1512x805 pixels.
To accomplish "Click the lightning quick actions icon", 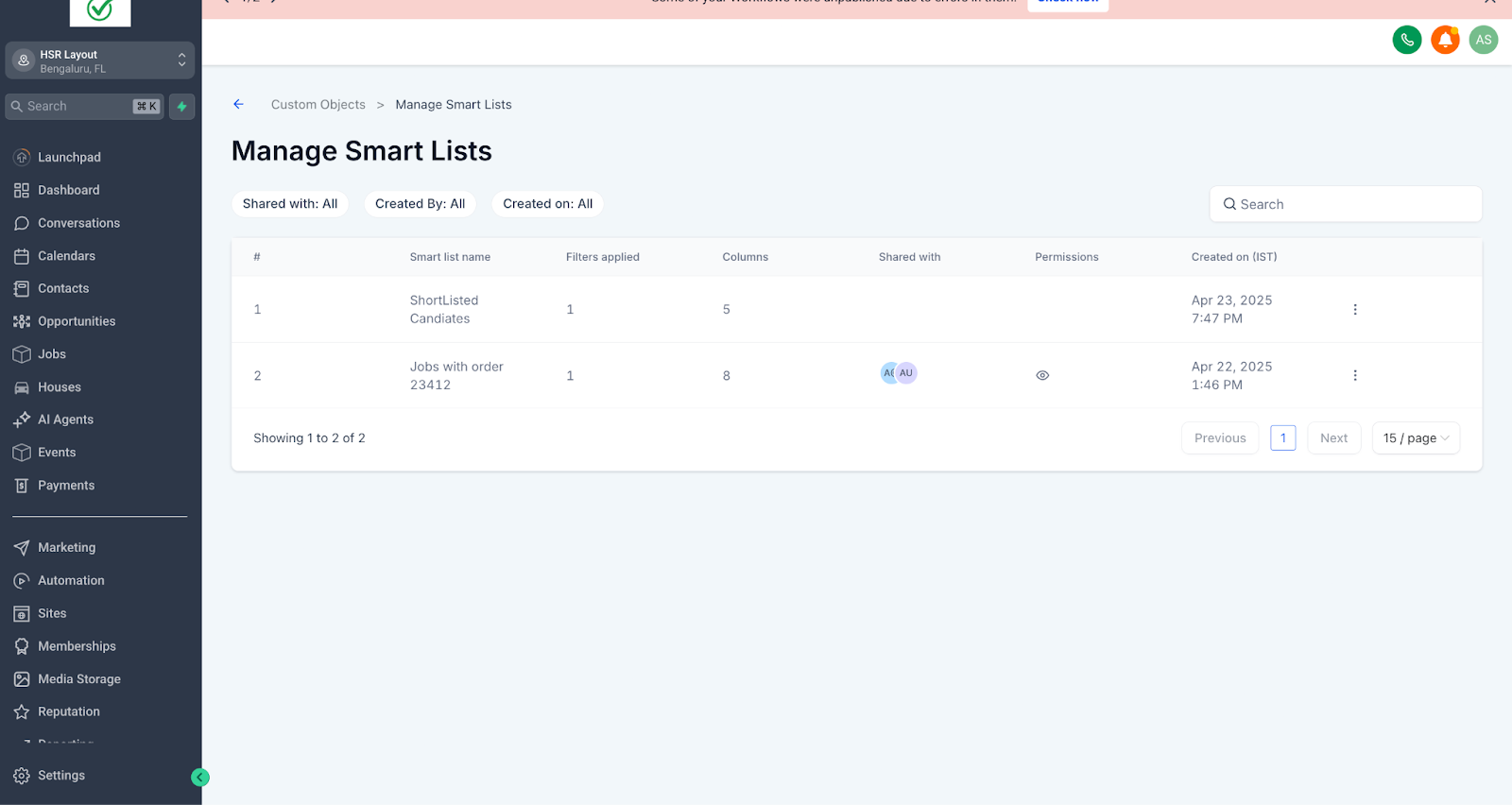I will (x=182, y=107).
